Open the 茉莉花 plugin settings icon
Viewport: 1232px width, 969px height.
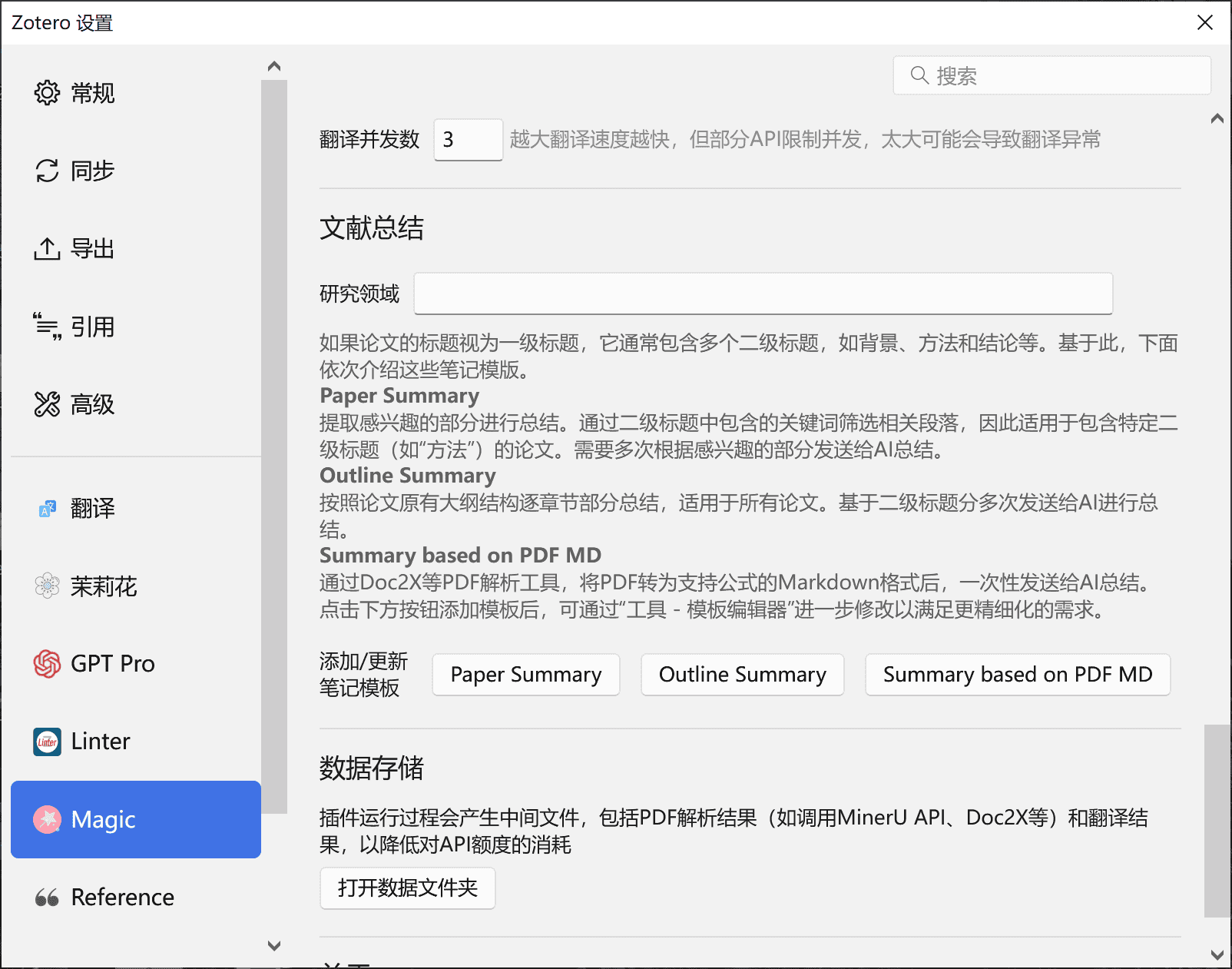[x=47, y=586]
